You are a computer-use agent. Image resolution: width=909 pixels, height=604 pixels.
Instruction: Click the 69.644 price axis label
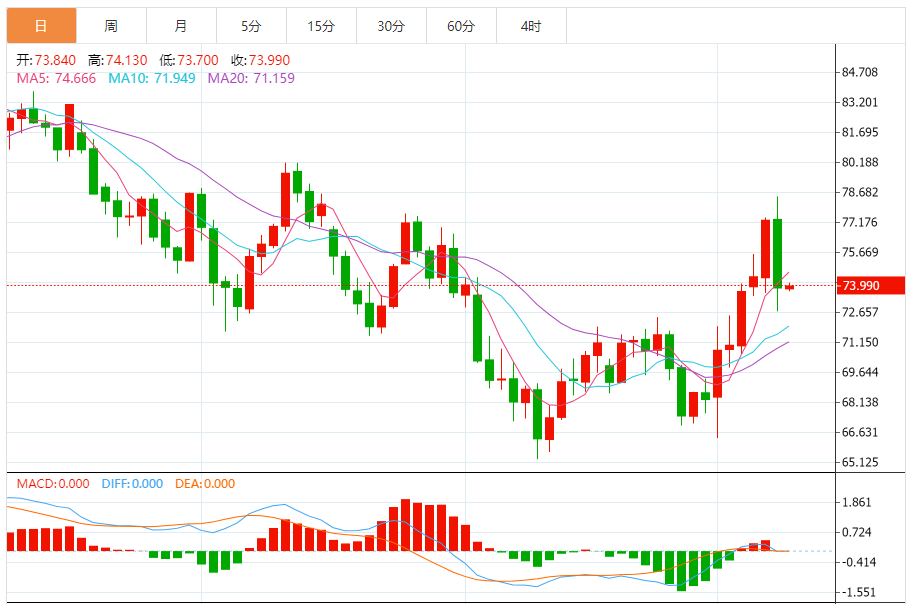[x=860, y=372]
